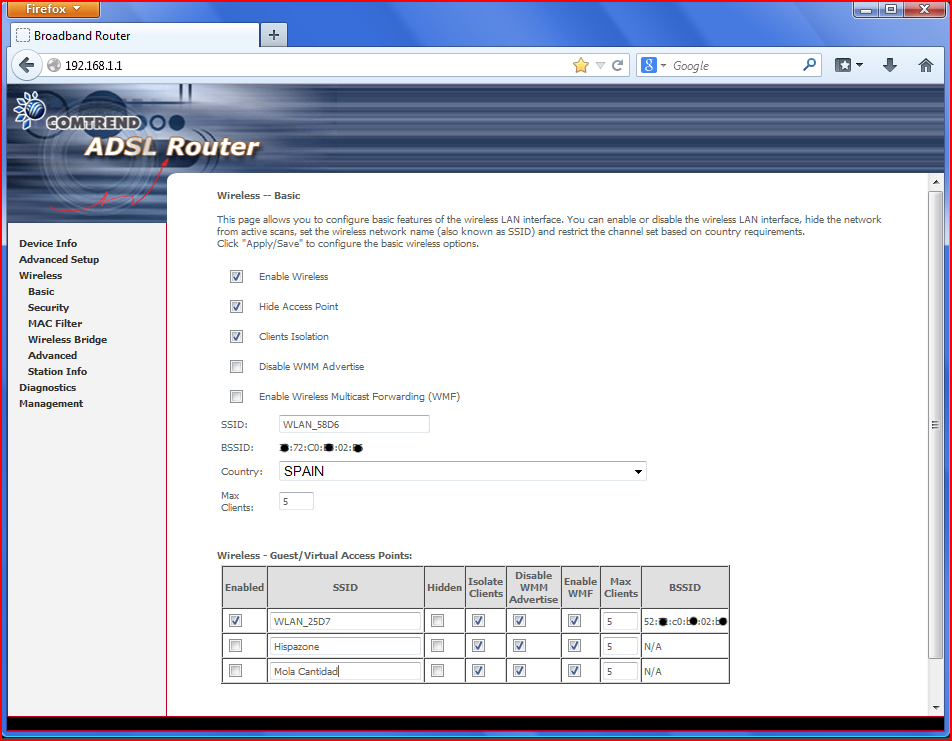Reload the page using the refresh icon
The height and width of the screenshot is (741, 952).
(x=618, y=65)
